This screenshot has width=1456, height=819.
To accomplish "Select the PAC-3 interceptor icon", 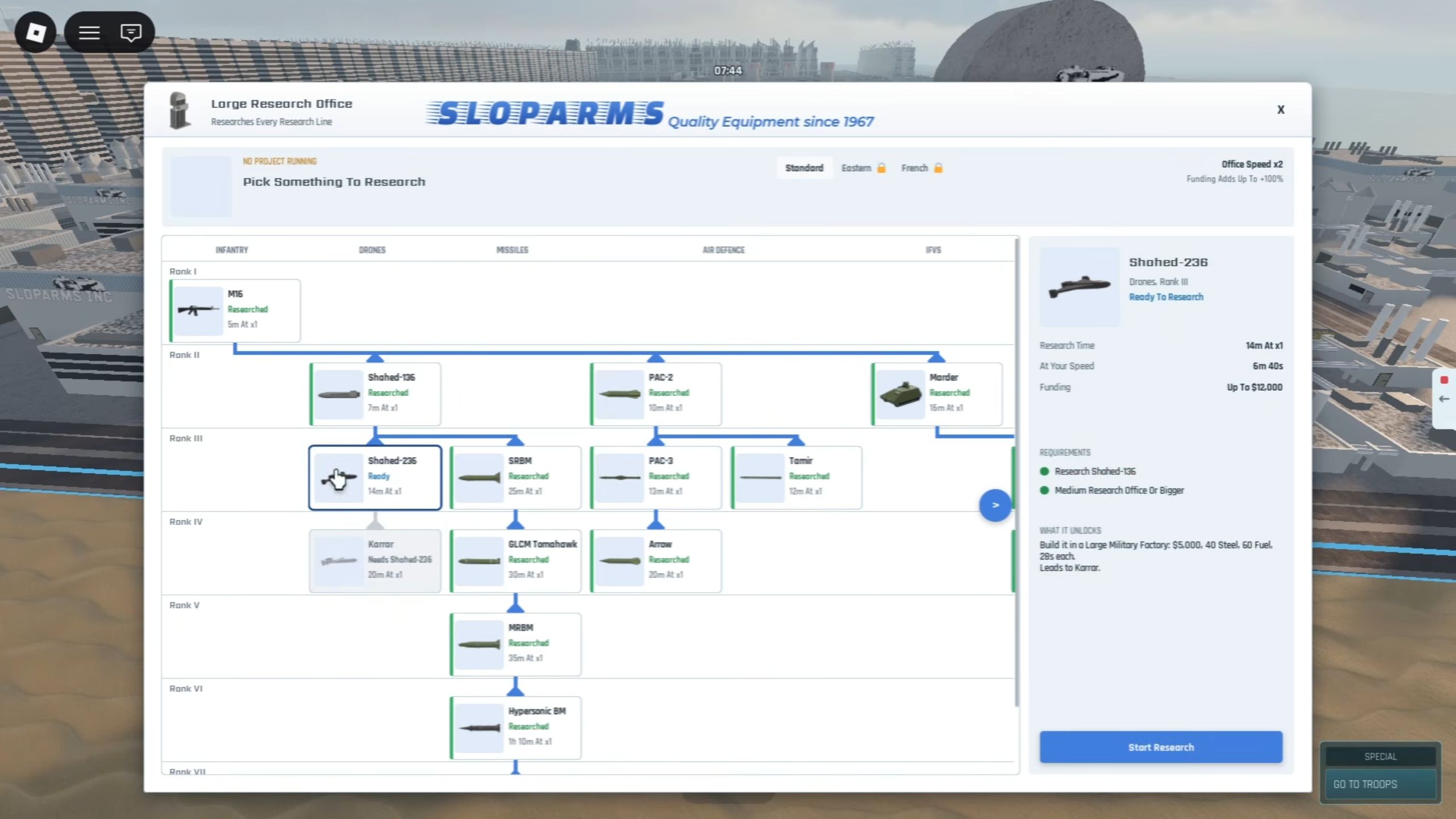I will [620, 478].
